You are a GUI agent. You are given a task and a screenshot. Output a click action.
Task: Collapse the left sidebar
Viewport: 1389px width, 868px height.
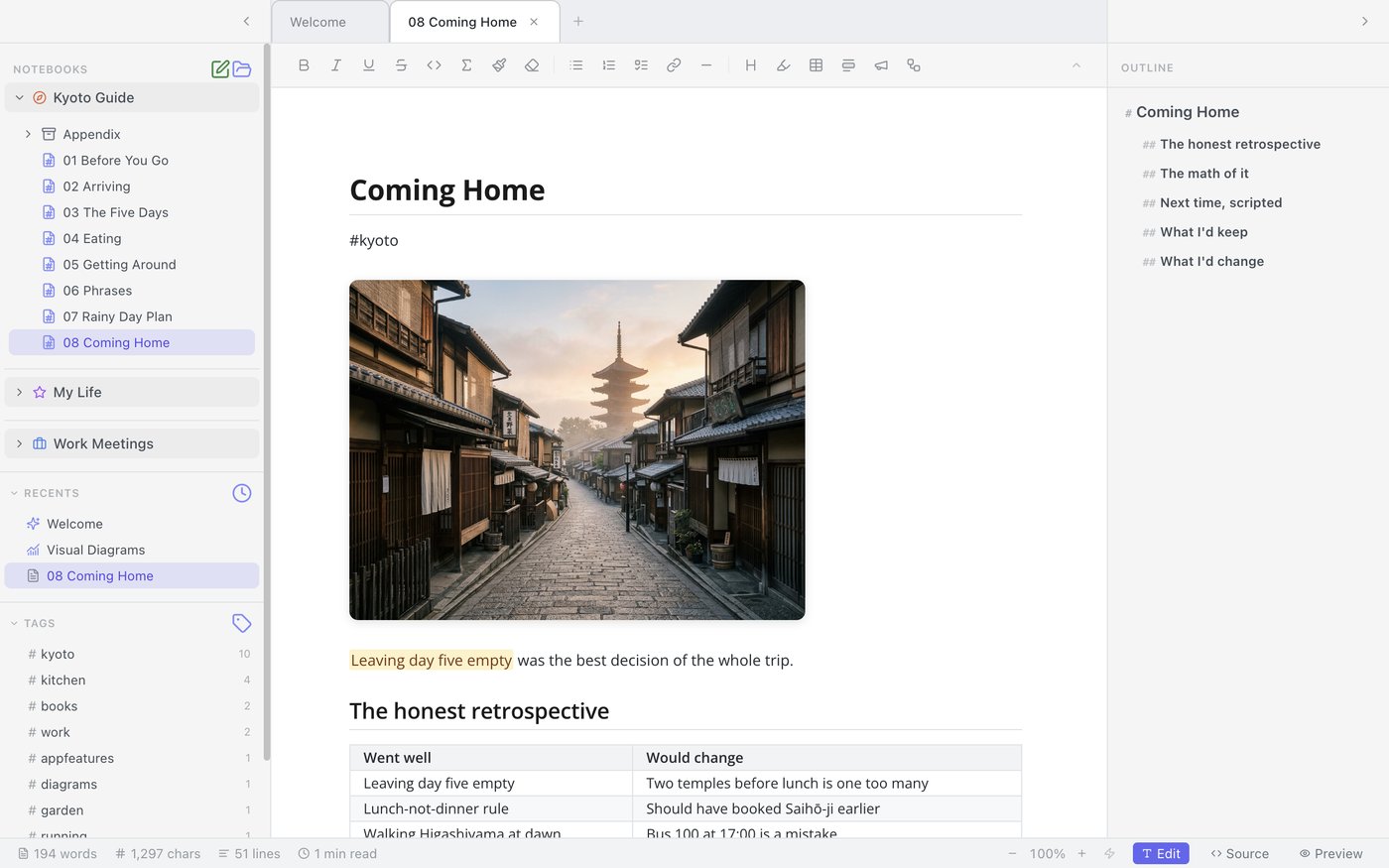click(246, 21)
